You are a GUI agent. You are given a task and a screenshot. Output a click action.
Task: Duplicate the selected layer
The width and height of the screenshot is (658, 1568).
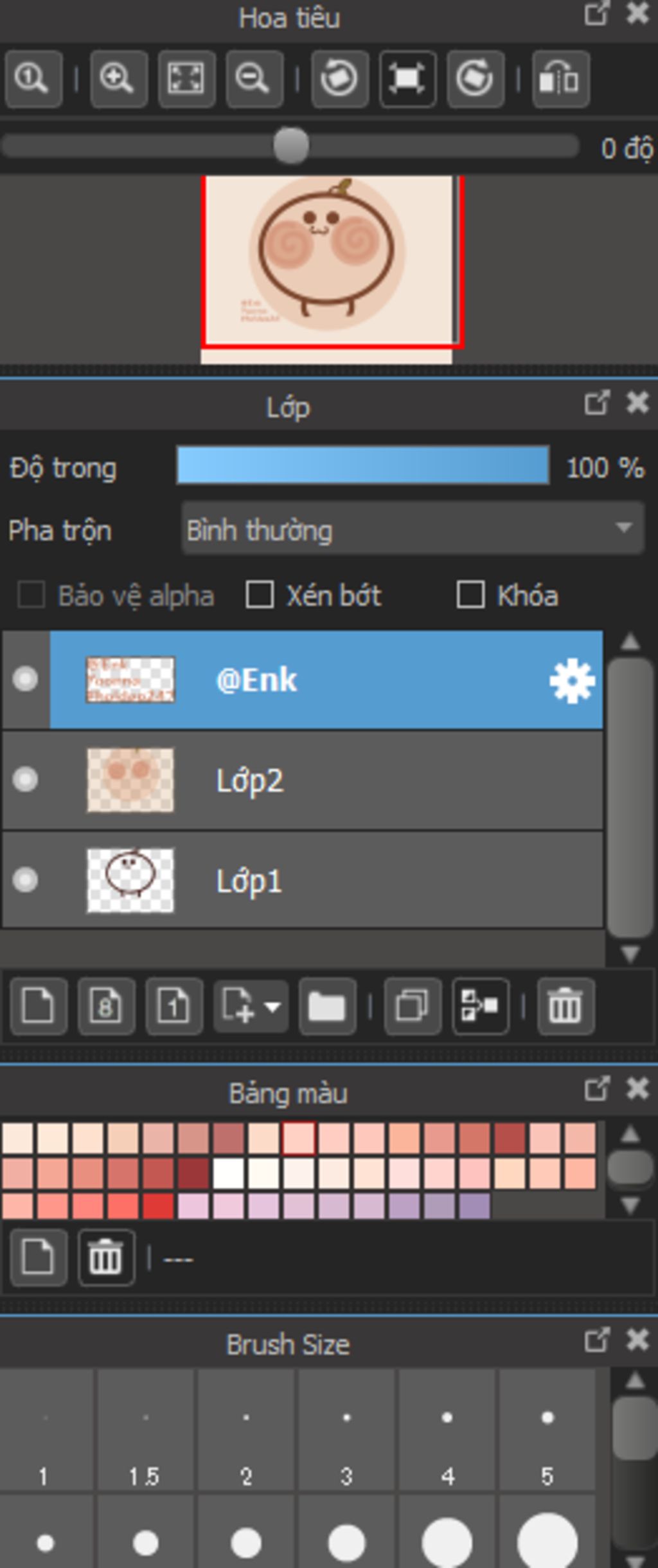click(x=412, y=1006)
